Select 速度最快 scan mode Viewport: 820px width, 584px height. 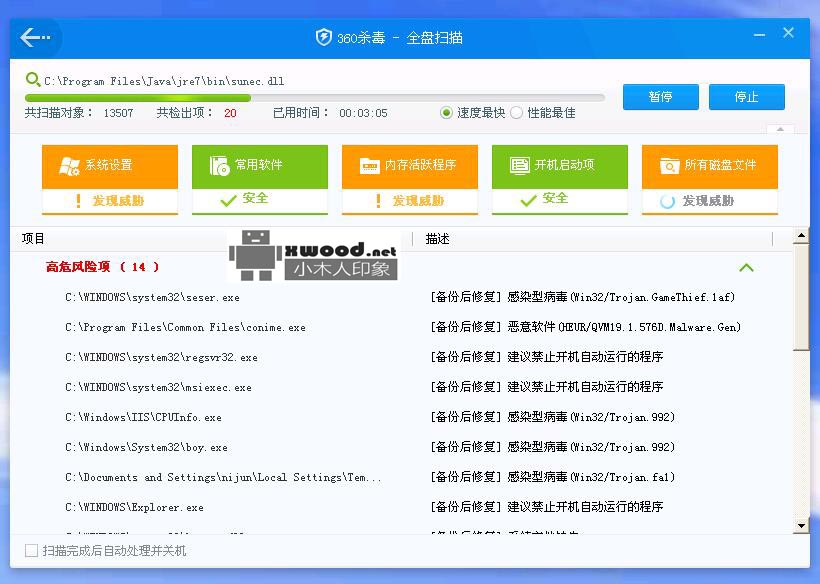pos(446,112)
